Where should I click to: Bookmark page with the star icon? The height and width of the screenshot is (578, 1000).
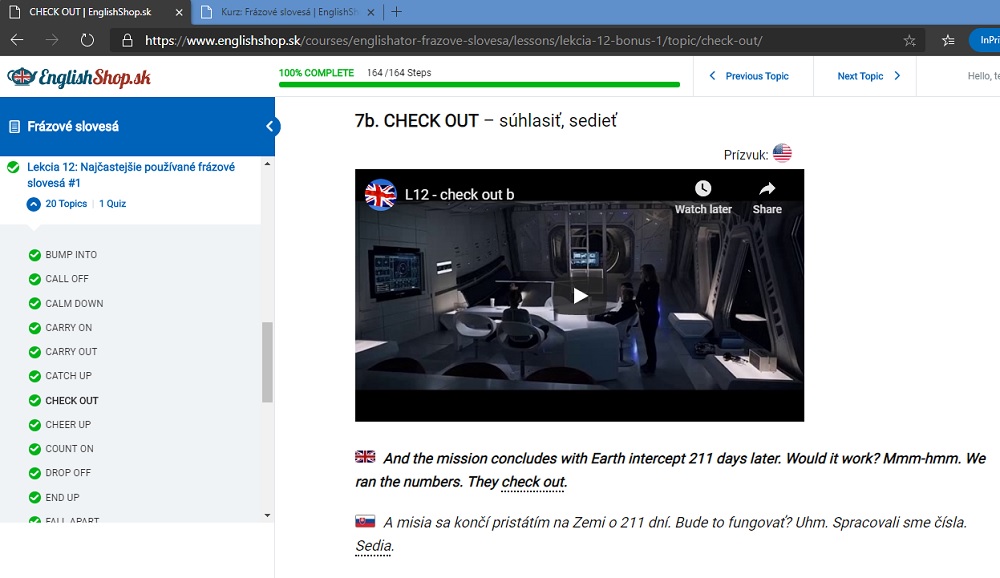point(909,41)
